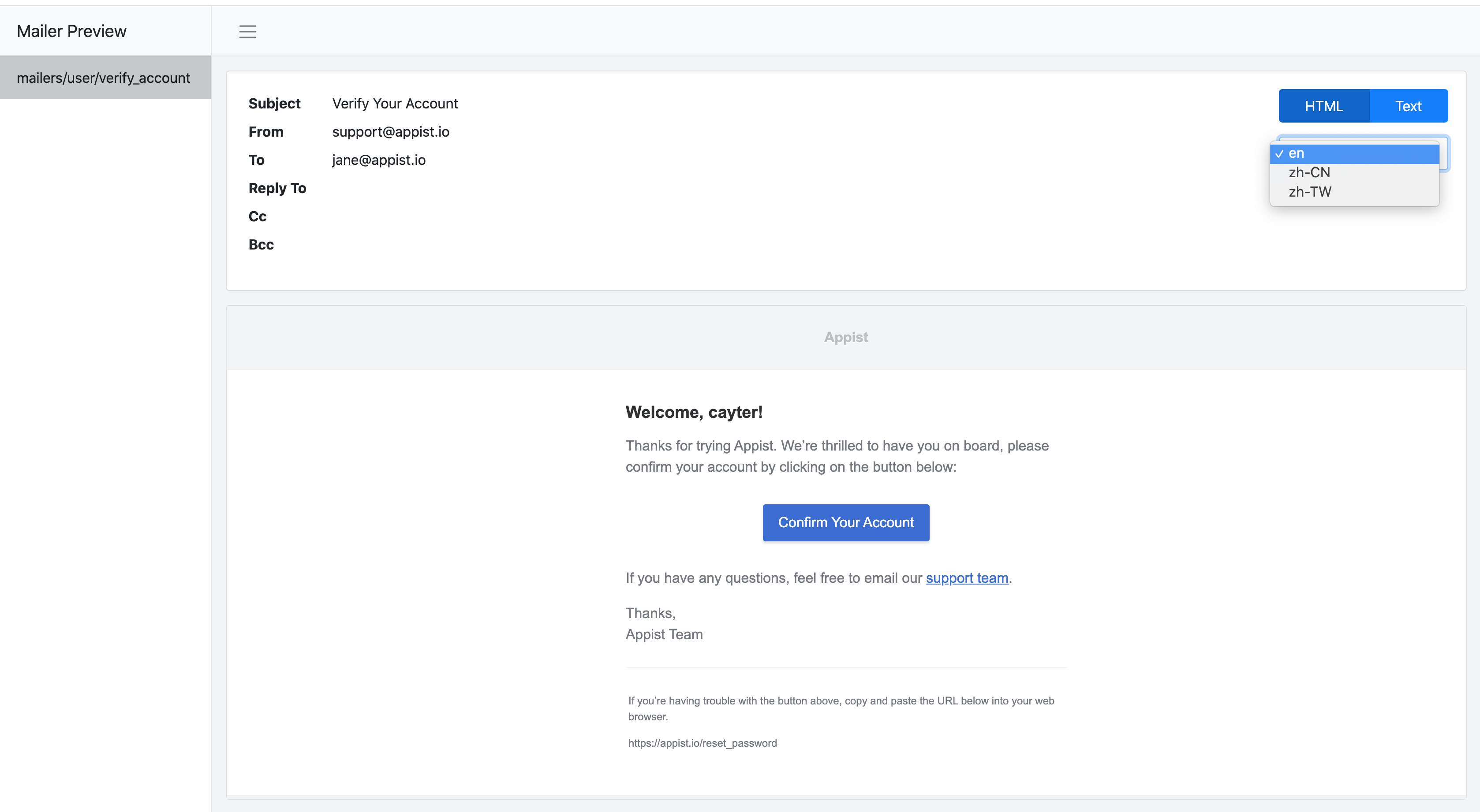
Task: Click the hamburger menu icon
Action: (x=248, y=32)
